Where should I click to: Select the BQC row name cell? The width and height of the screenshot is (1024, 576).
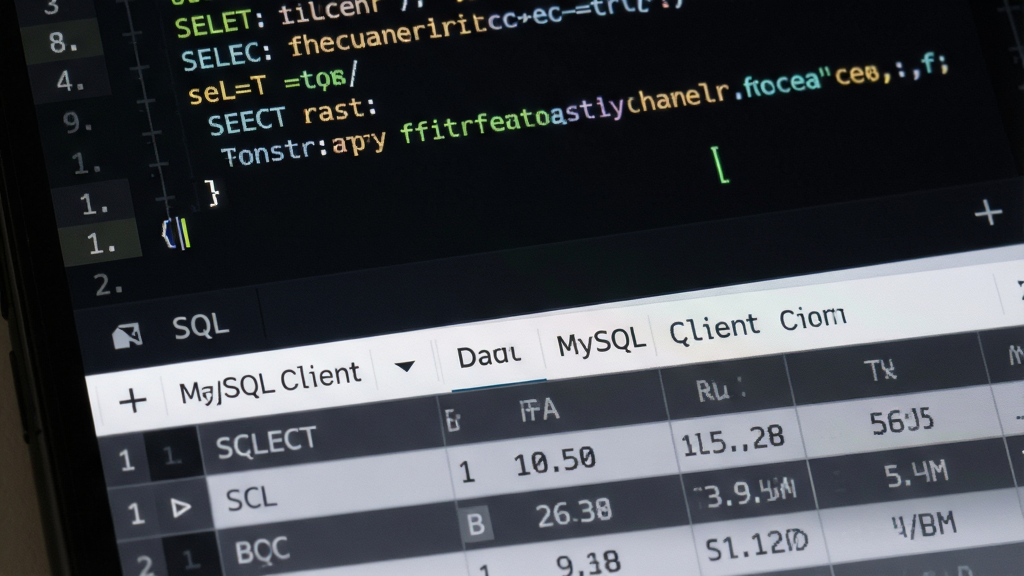point(263,551)
